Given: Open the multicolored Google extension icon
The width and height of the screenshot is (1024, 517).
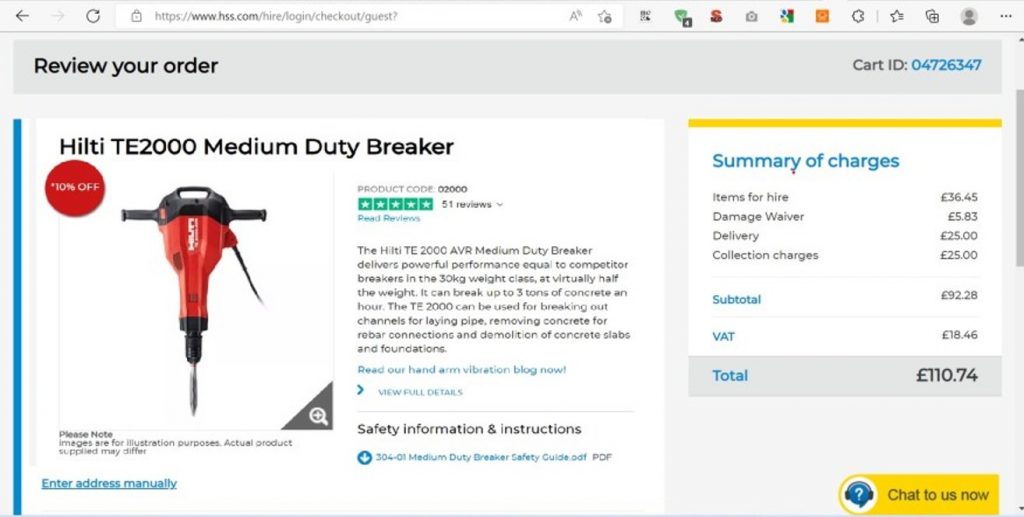Looking at the screenshot, I should coord(787,16).
